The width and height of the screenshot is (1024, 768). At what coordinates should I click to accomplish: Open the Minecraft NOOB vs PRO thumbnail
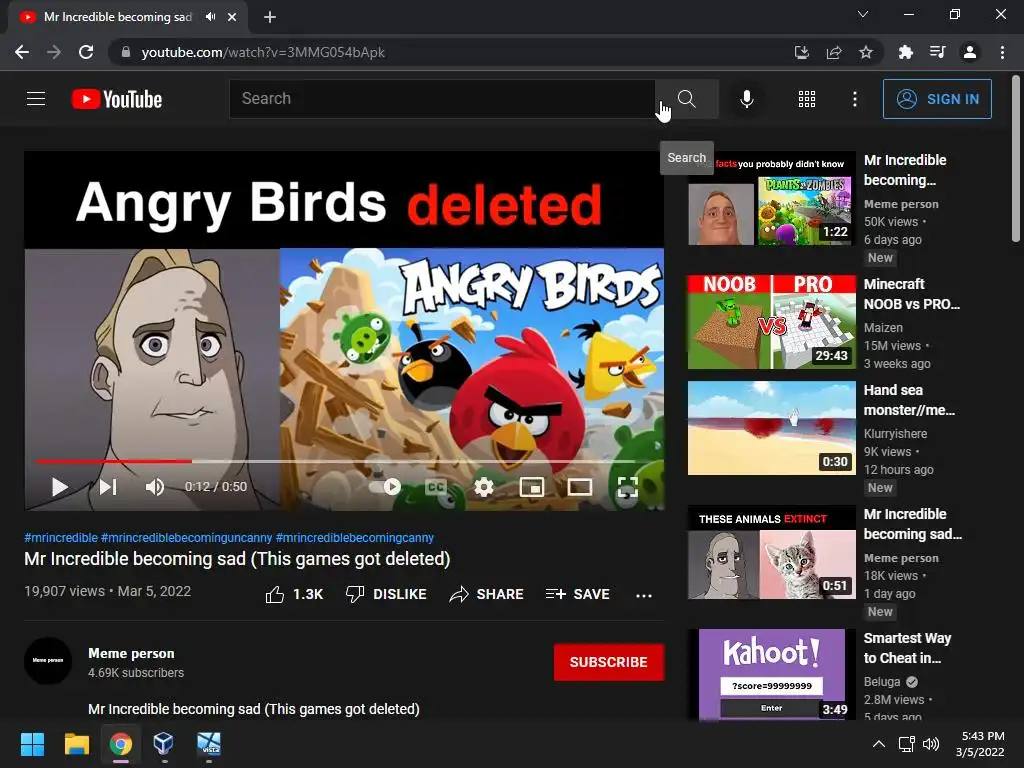pos(771,322)
